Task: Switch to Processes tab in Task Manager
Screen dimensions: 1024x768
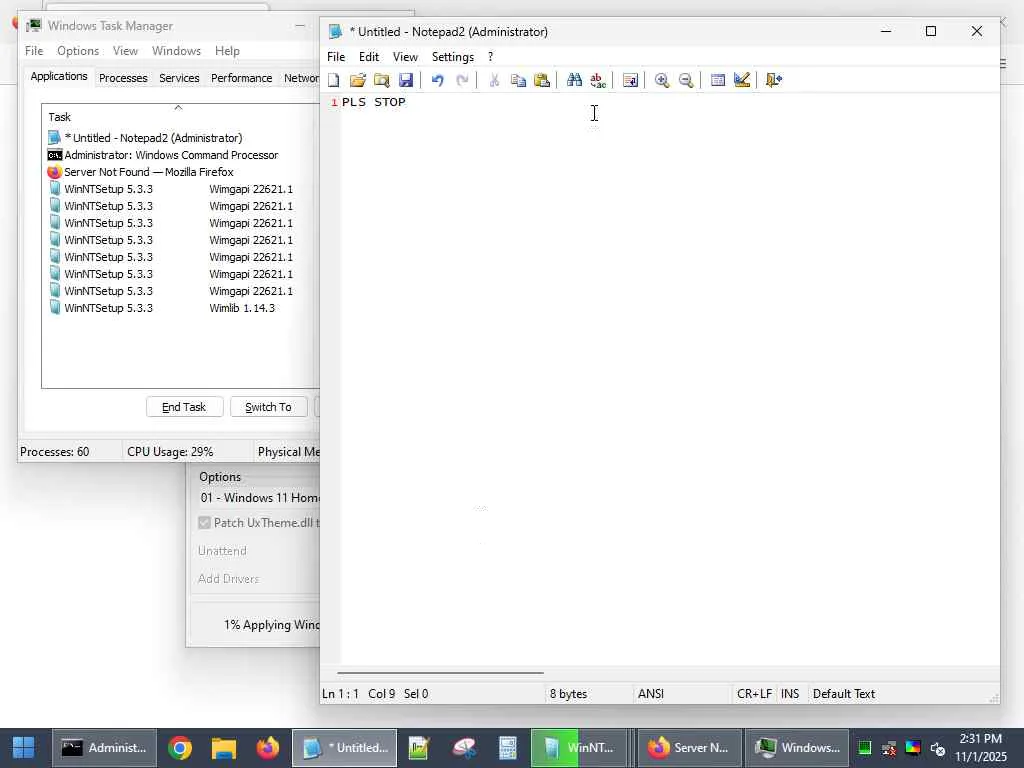Action: [x=123, y=78]
